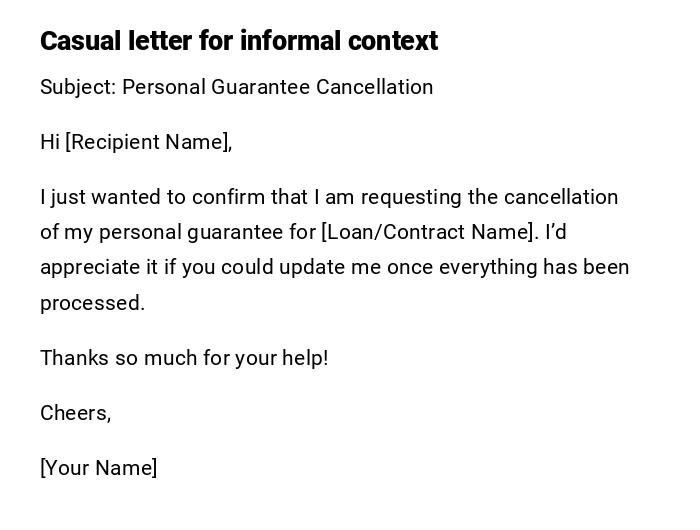The height and width of the screenshot is (530, 700).
Task: Select the [Recipient Name] placeholder
Action: (x=148, y=142)
